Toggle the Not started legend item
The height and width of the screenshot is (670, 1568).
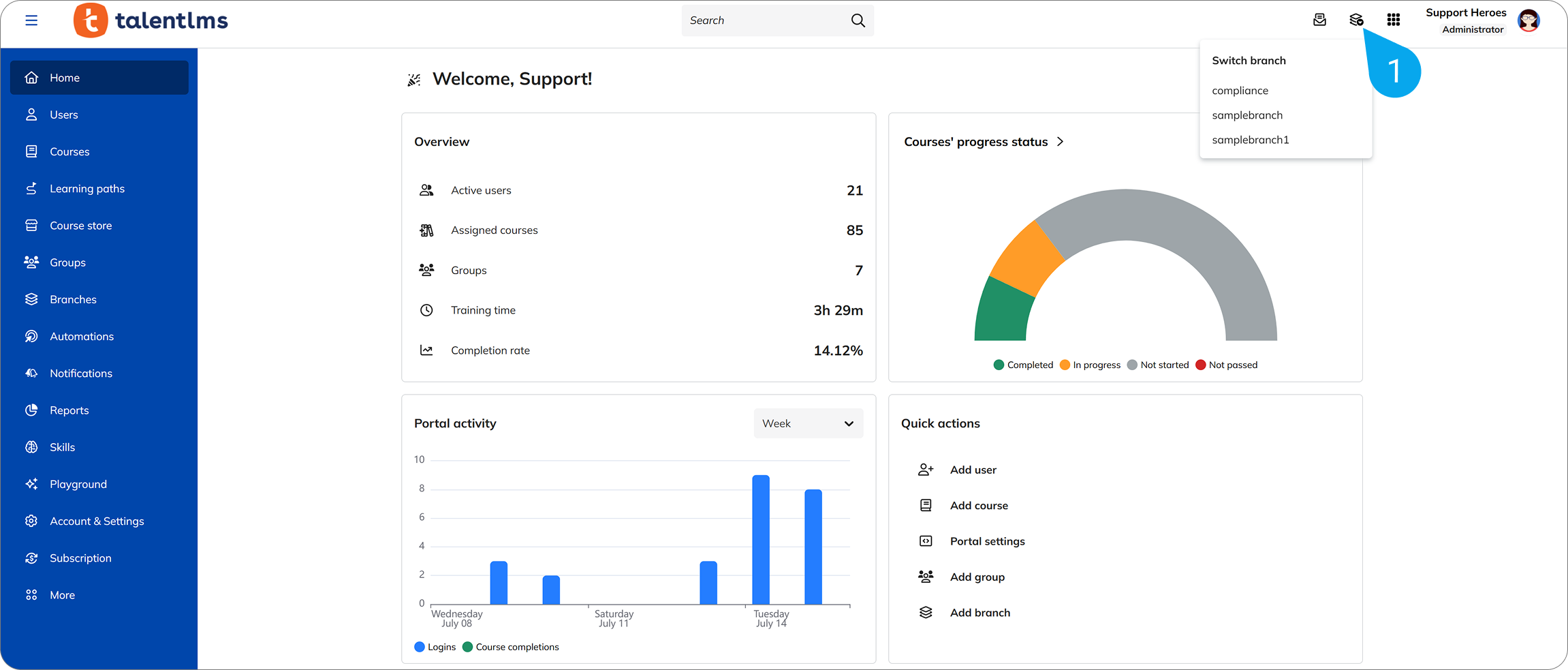click(1158, 365)
